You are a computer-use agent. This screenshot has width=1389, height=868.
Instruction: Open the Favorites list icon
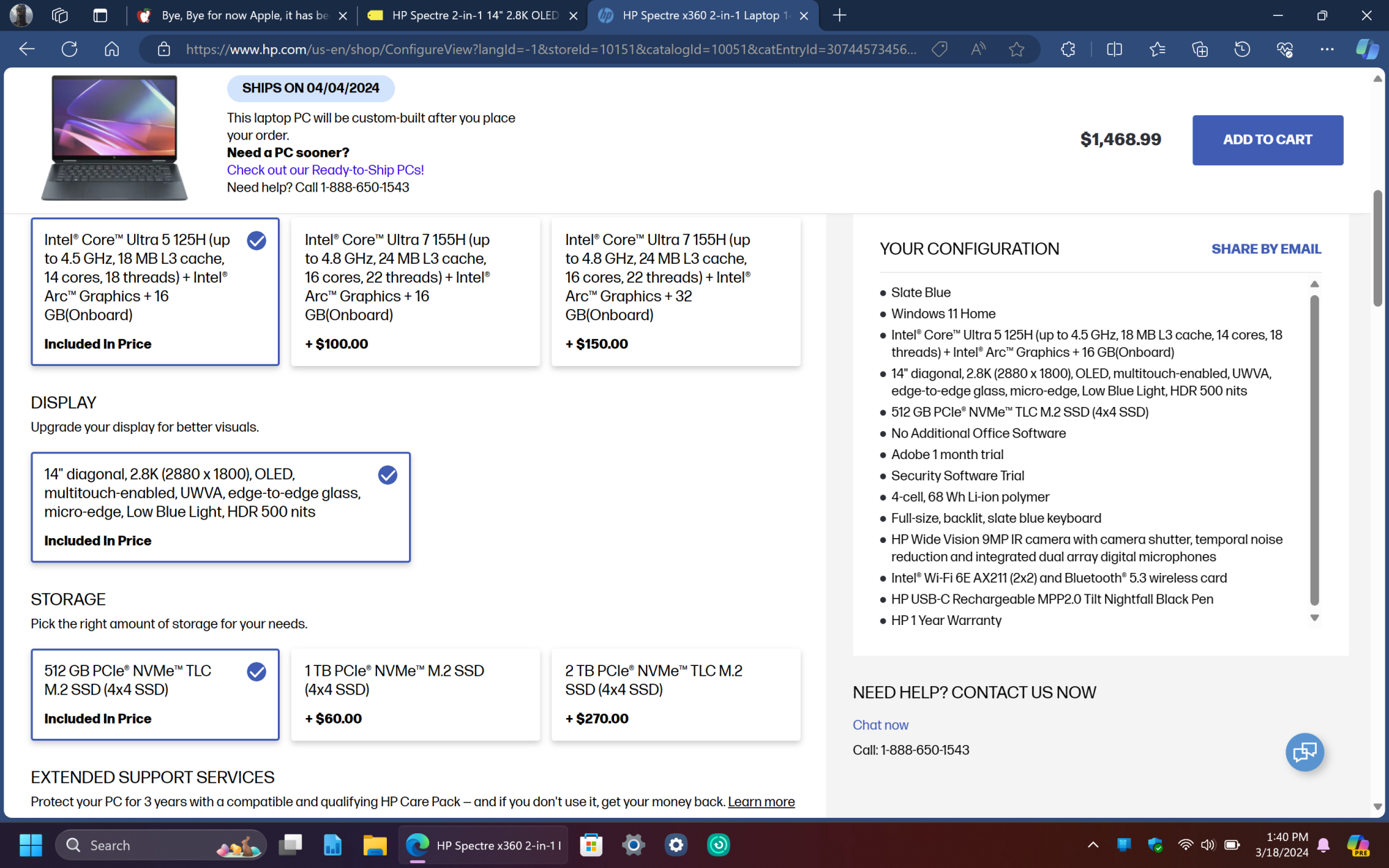pyautogui.click(x=1157, y=49)
